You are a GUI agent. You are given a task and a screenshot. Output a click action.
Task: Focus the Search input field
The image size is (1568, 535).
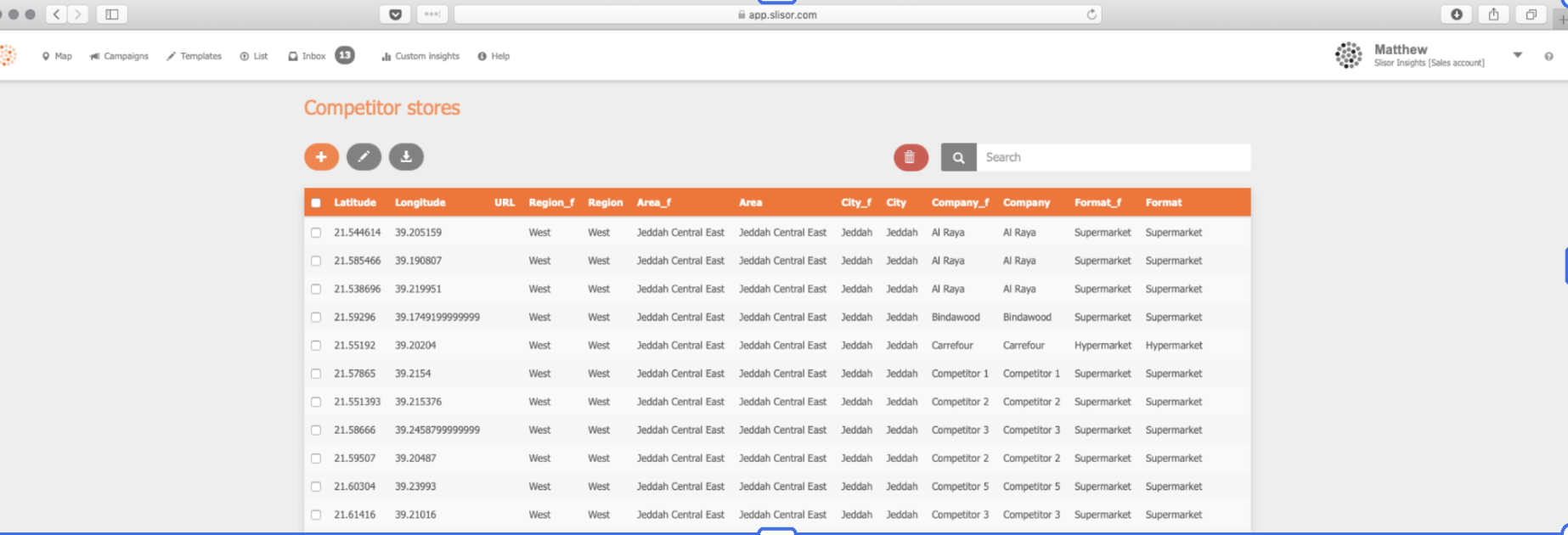click(1113, 157)
